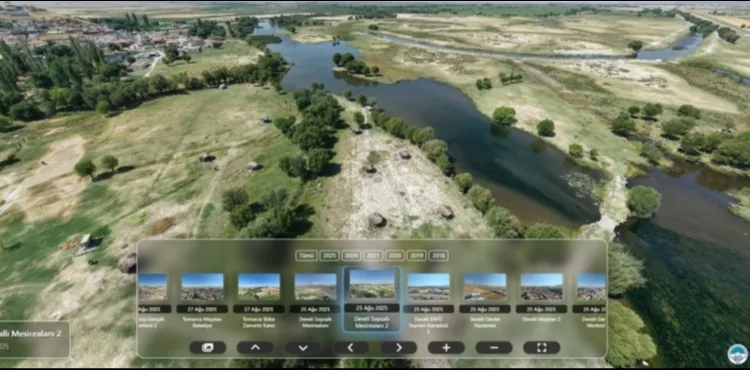
Task: Click the municipality logo emblem
Action: [x=738, y=354]
